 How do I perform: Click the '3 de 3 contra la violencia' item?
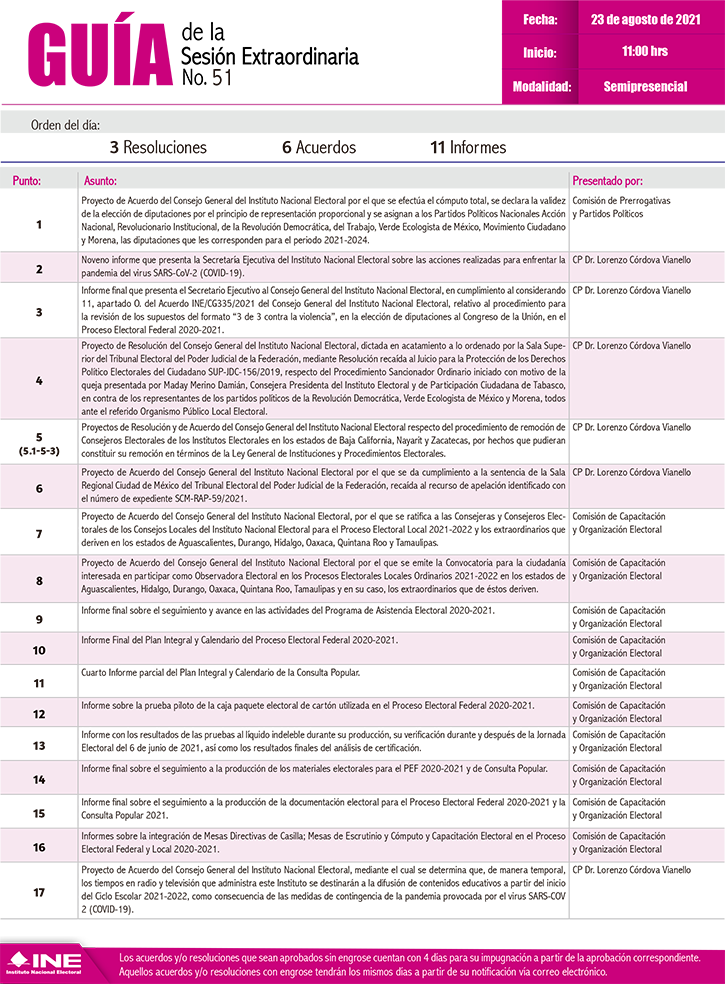point(323,310)
